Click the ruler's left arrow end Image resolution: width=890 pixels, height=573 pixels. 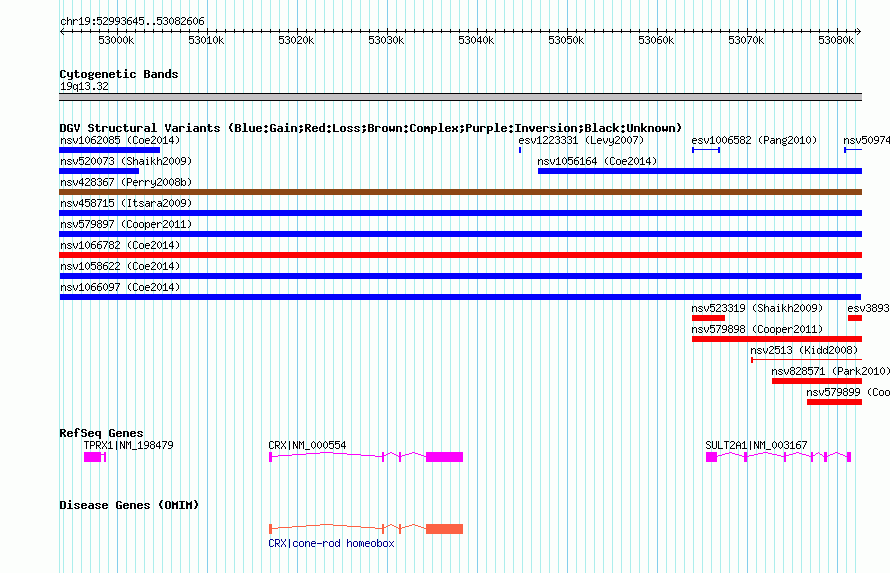(x=62, y=32)
